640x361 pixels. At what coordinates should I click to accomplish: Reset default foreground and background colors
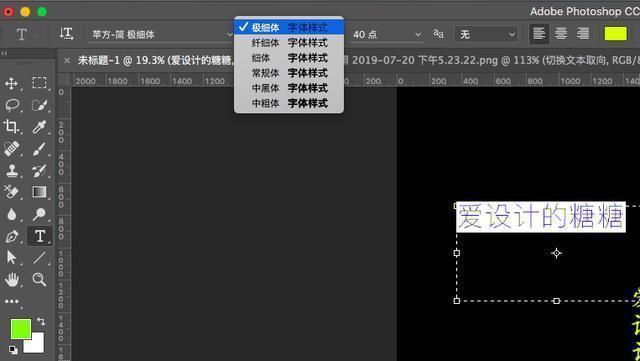pyautogui.click(x=13, y=350)
